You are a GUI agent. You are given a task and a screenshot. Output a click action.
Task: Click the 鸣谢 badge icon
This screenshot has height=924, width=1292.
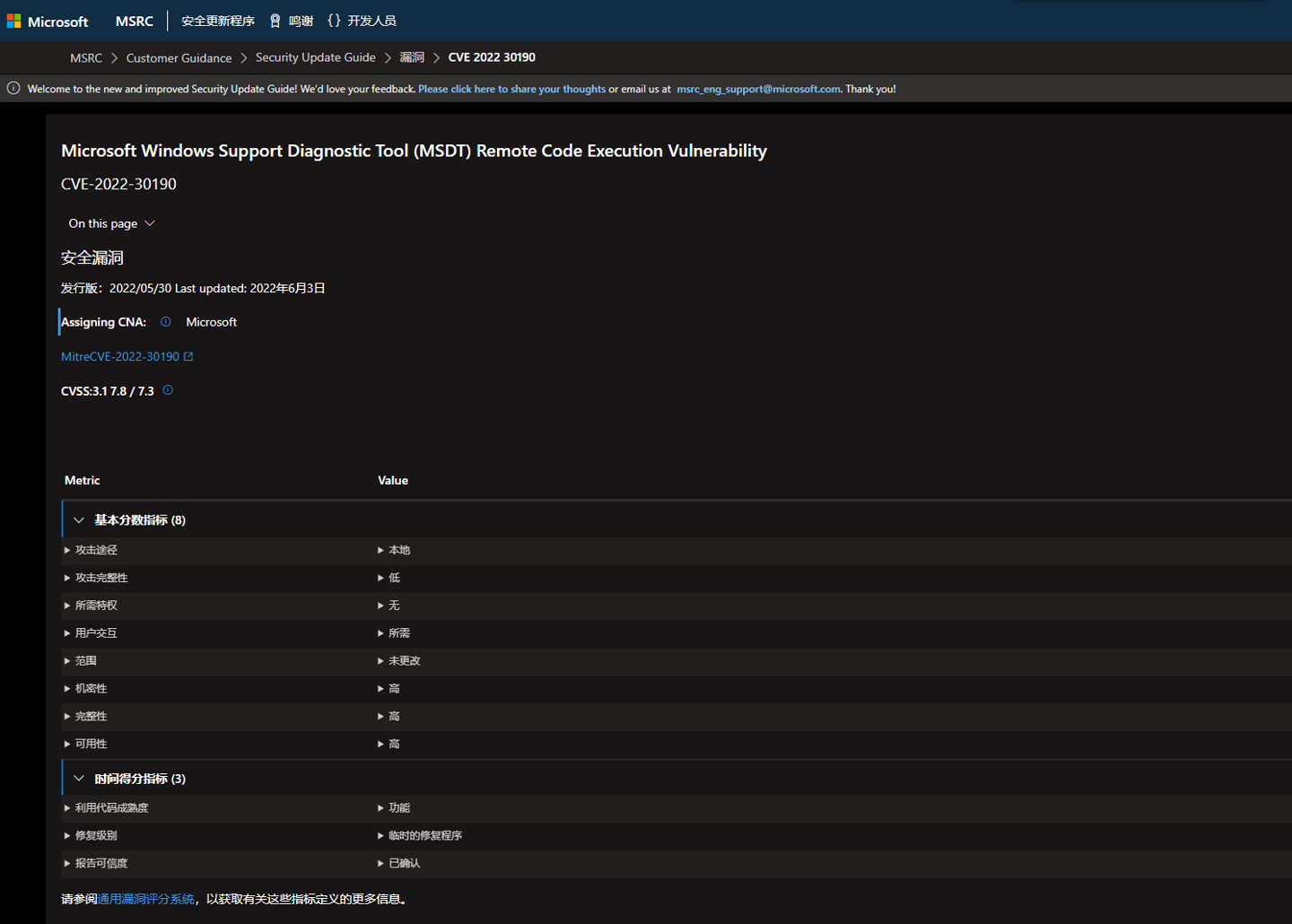pos(275,21)
